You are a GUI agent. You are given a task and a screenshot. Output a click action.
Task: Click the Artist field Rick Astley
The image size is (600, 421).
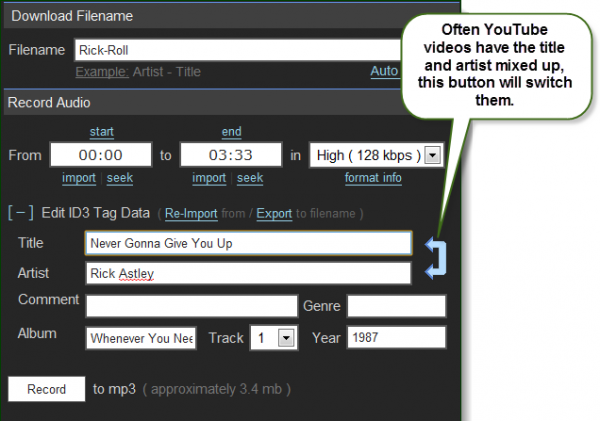(x=248, y=273)
